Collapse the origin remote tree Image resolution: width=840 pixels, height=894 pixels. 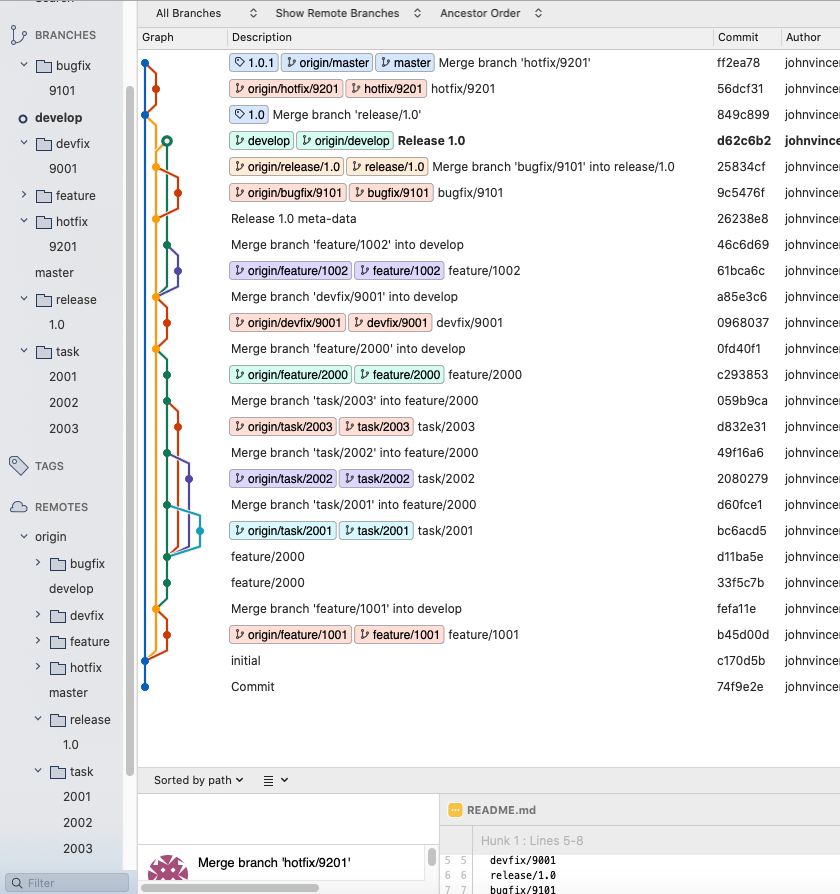click(24, 537)
